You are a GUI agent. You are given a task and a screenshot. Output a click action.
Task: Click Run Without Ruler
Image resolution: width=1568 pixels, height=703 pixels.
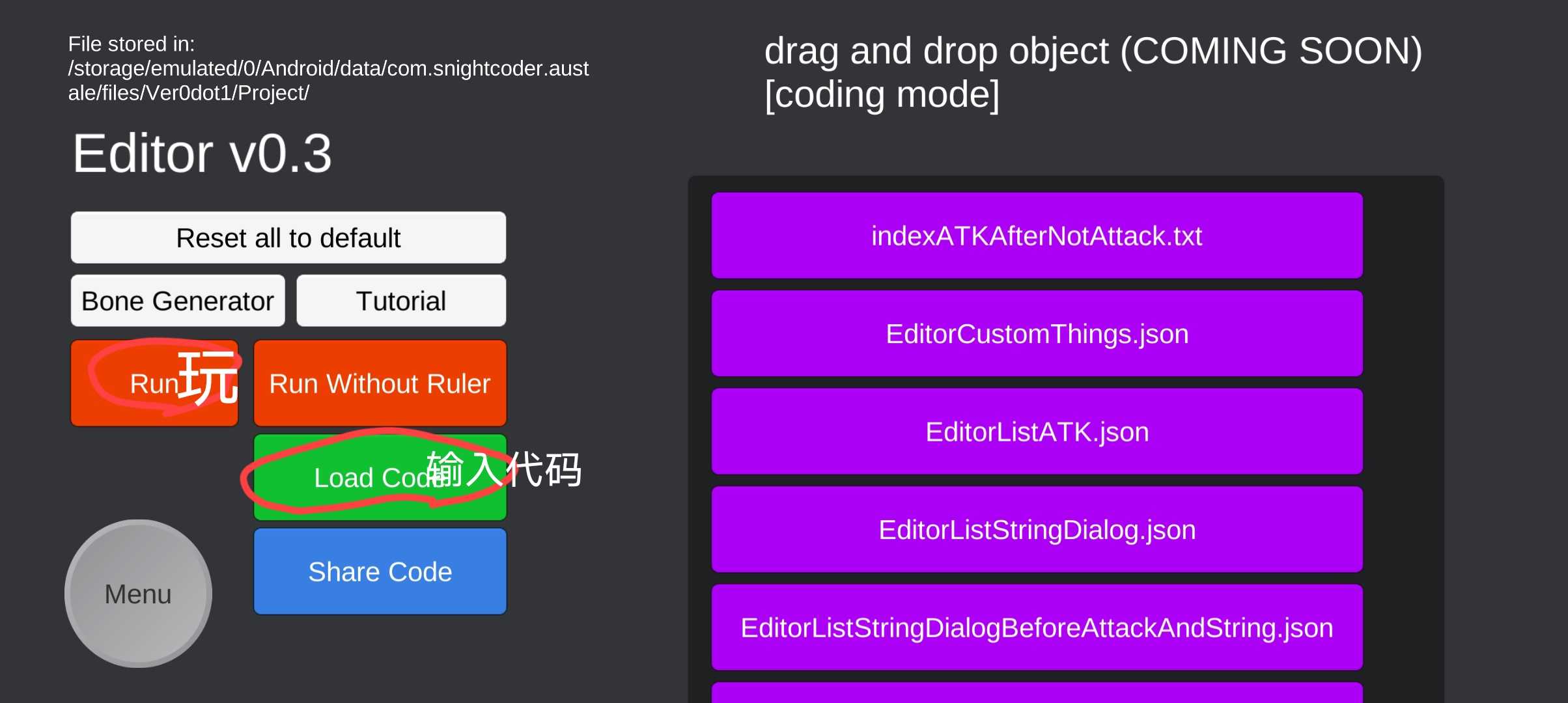click(380, 383)
